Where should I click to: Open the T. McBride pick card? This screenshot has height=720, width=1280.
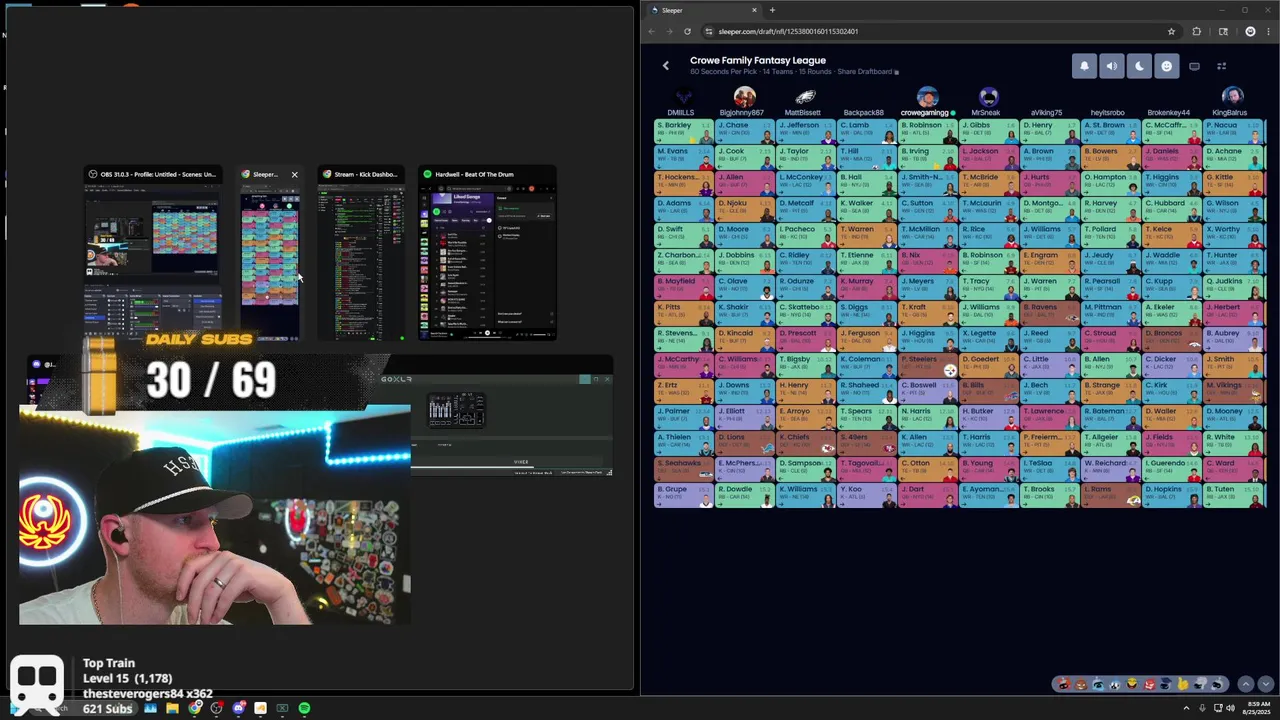pyautogui.click(x=989, y=182)
